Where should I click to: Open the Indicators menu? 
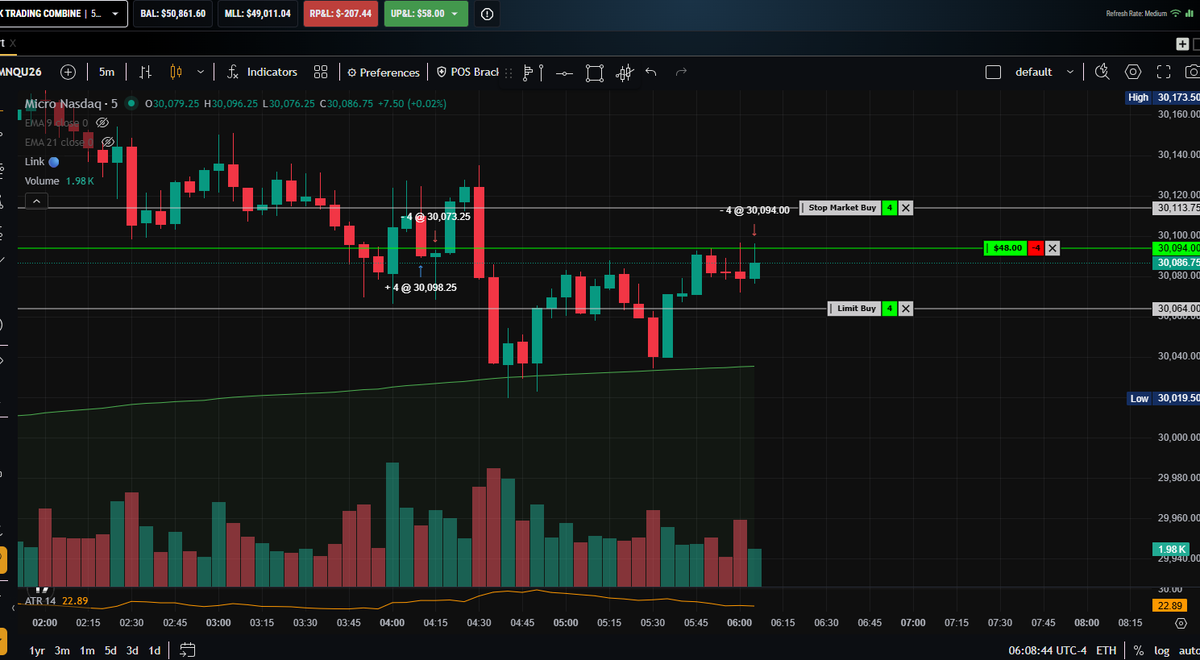[x=262, y=72]
